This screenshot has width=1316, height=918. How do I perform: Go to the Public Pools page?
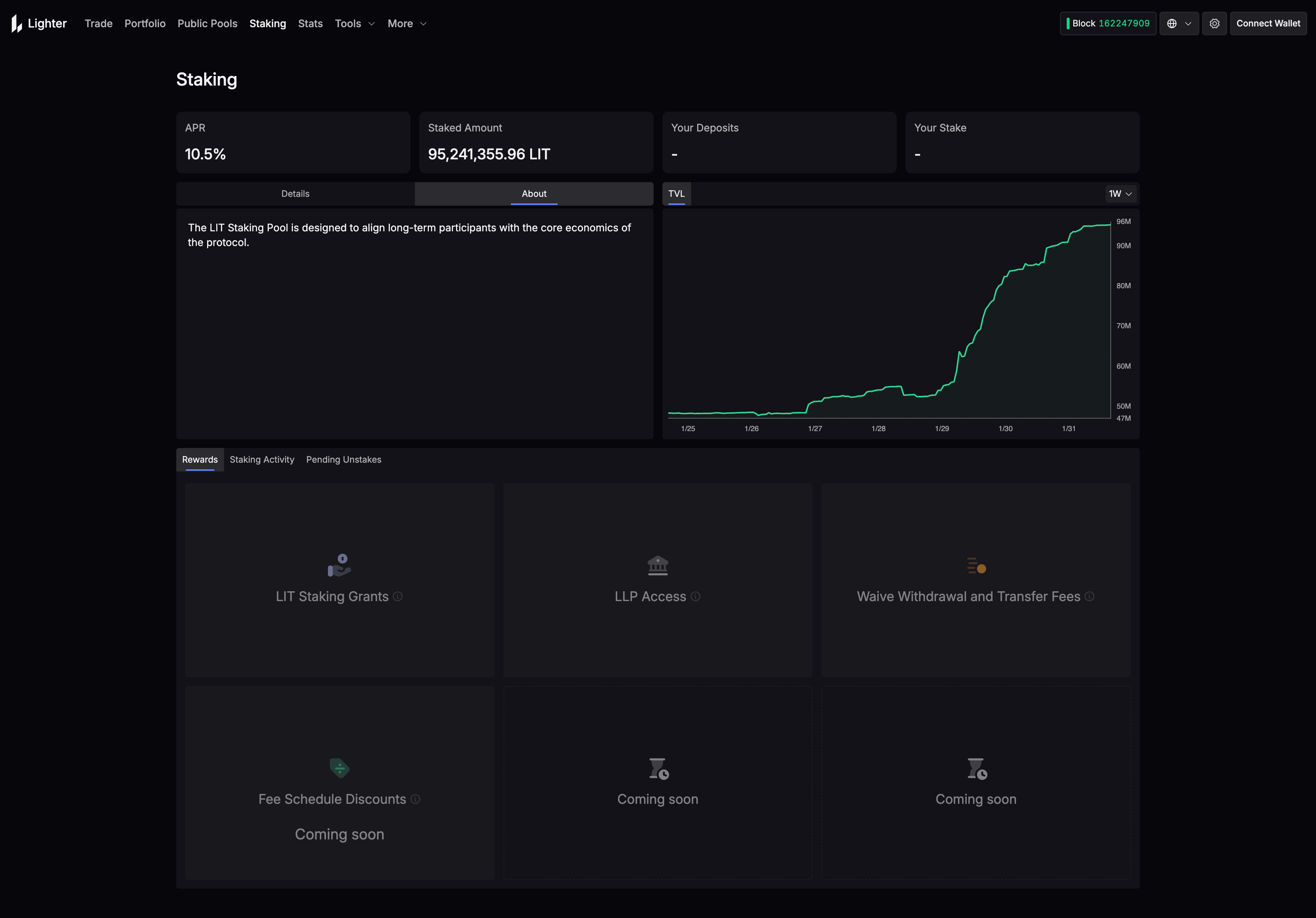[207, 24]
